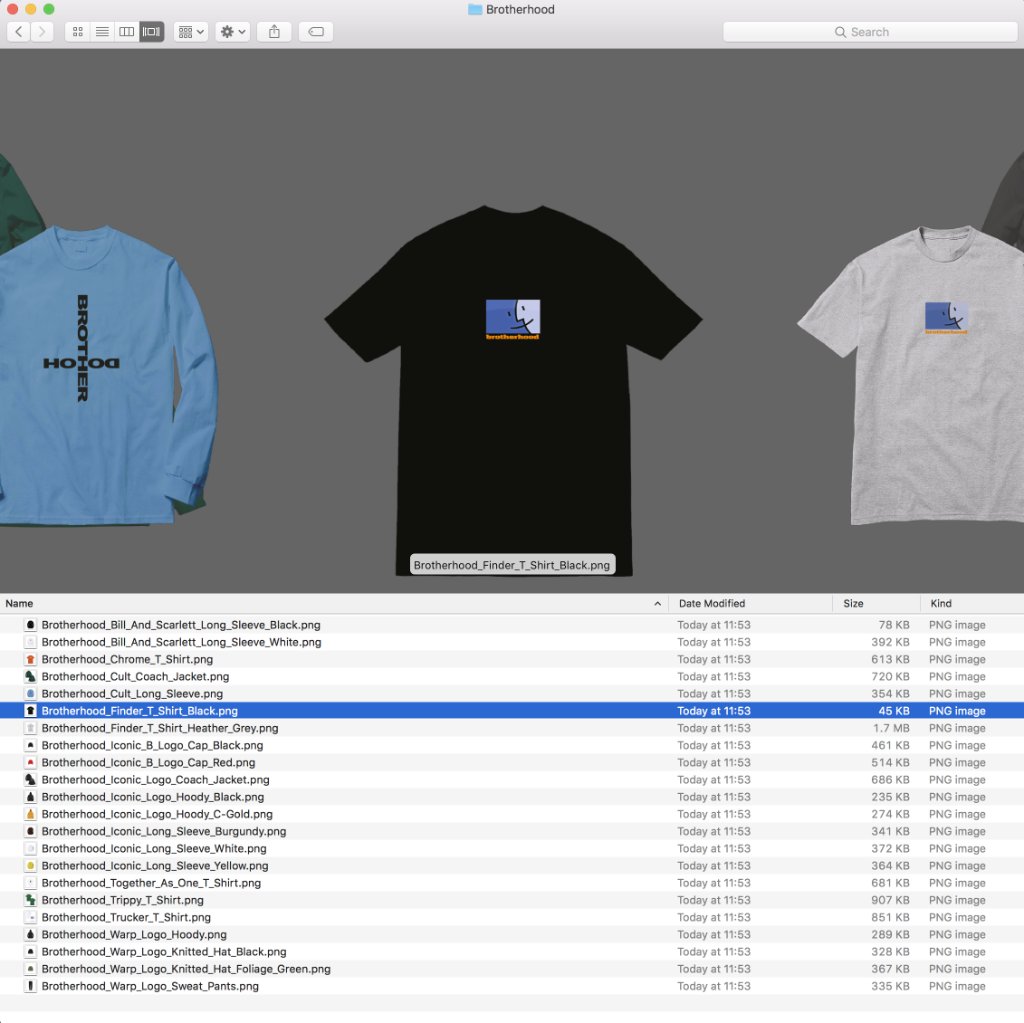
Task: Click icon of Brotherhood_Trippy_T_Shirt.png
Action: point(30,900)
